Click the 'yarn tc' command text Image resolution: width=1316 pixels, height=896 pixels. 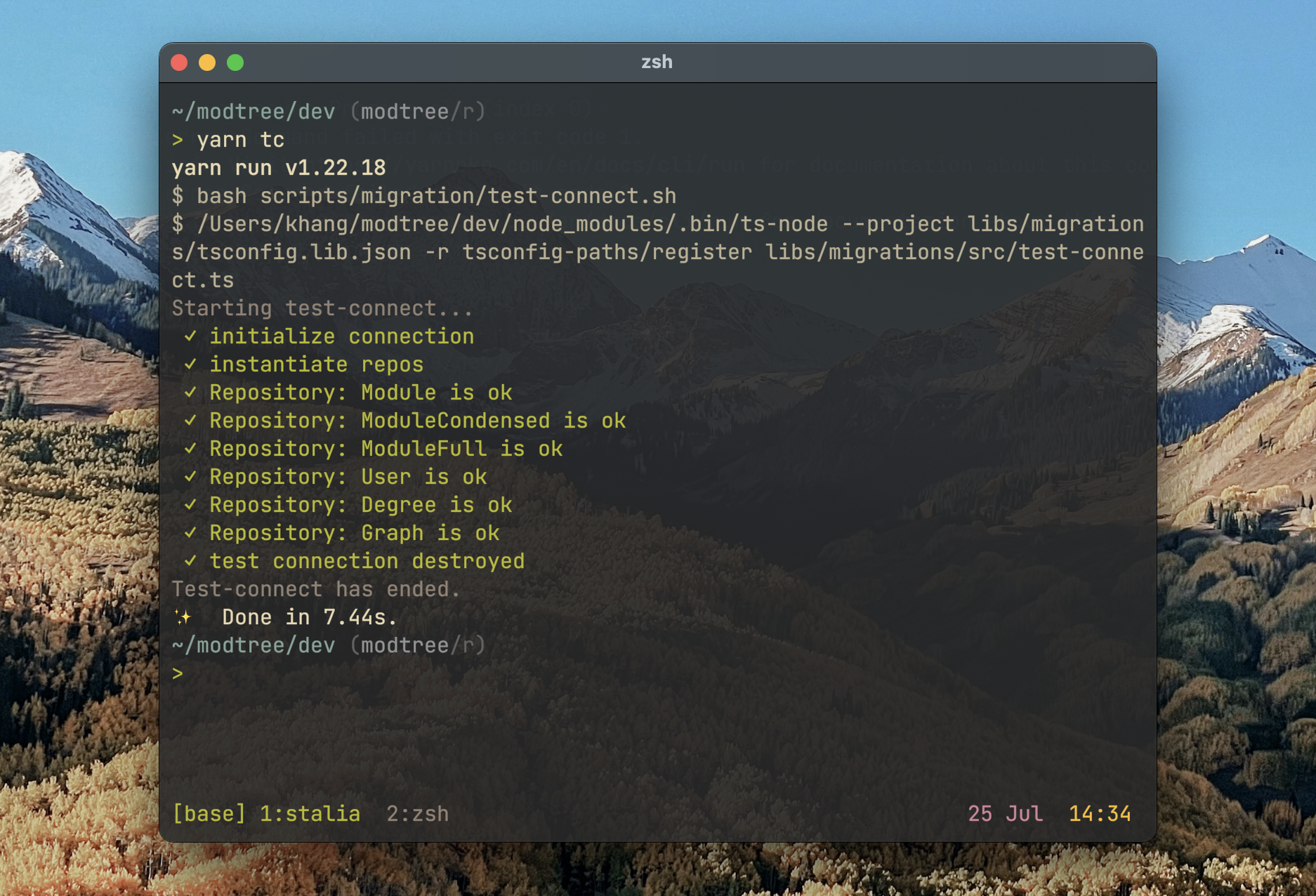tap(240, 140)
